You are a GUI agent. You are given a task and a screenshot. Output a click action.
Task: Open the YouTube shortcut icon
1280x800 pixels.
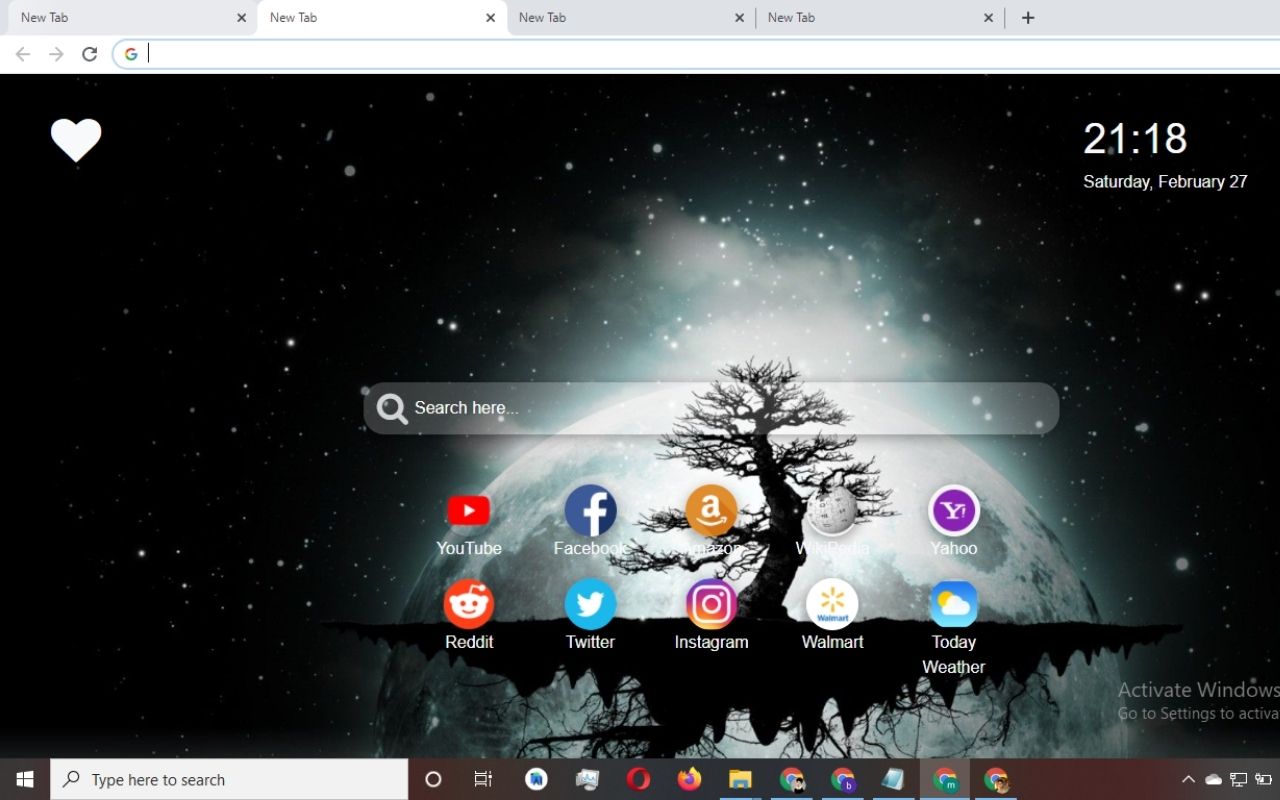pyautogui.click(x=469, y=510)
